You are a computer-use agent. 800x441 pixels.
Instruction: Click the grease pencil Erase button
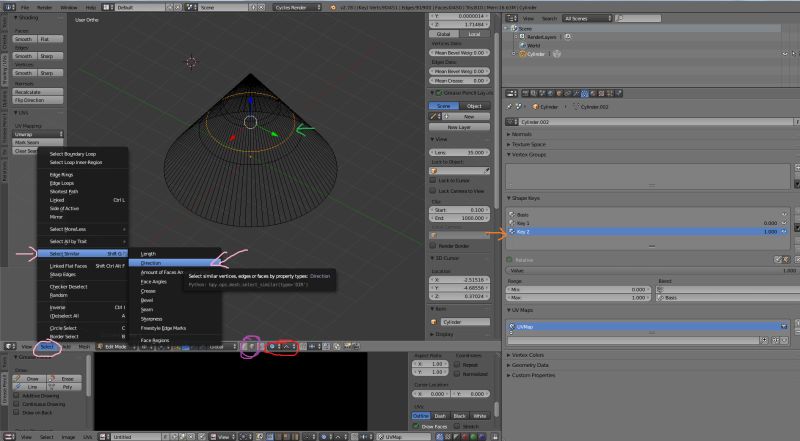coord(64,379)
